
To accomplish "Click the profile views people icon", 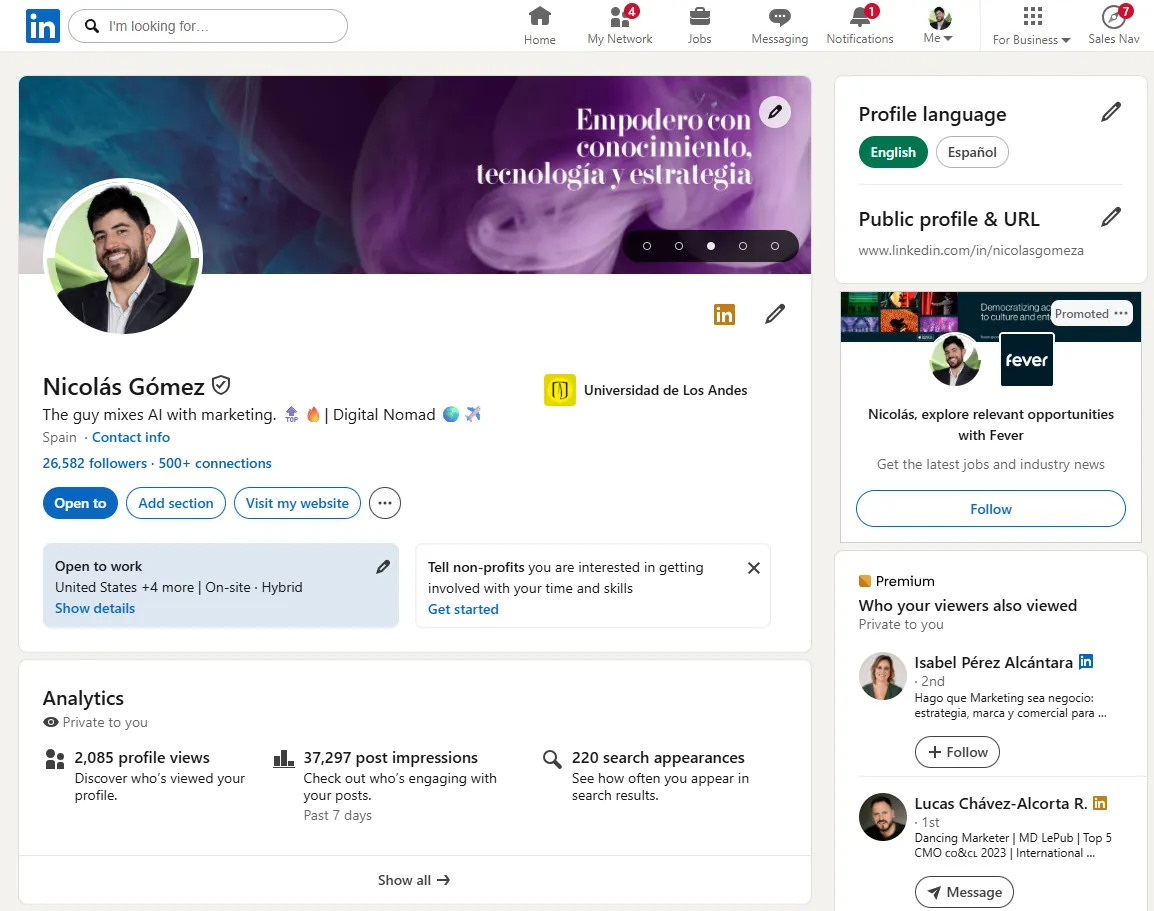I will click(54, 759).
